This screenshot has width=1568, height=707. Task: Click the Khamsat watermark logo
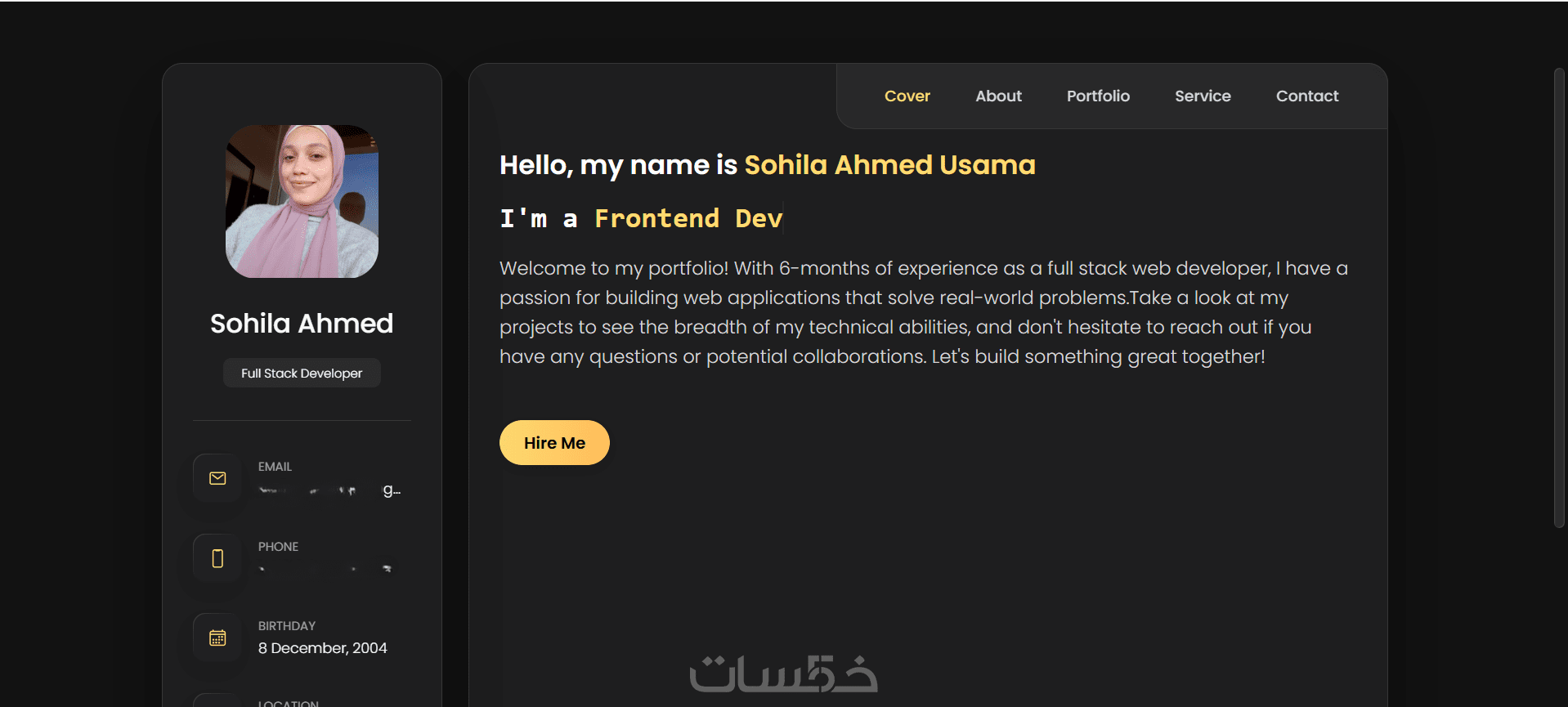783,674
